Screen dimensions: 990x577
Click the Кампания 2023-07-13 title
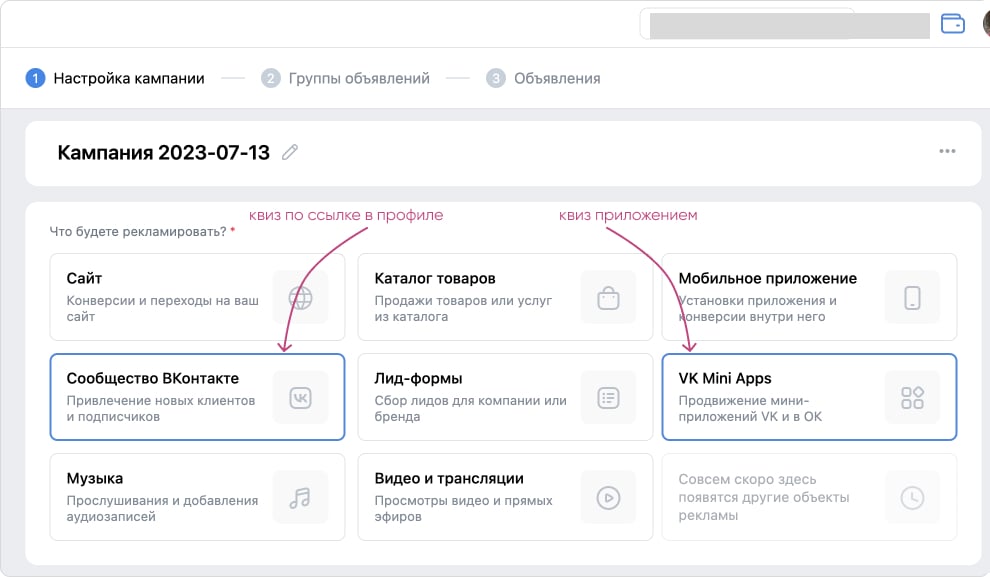[x=163, y=153]
